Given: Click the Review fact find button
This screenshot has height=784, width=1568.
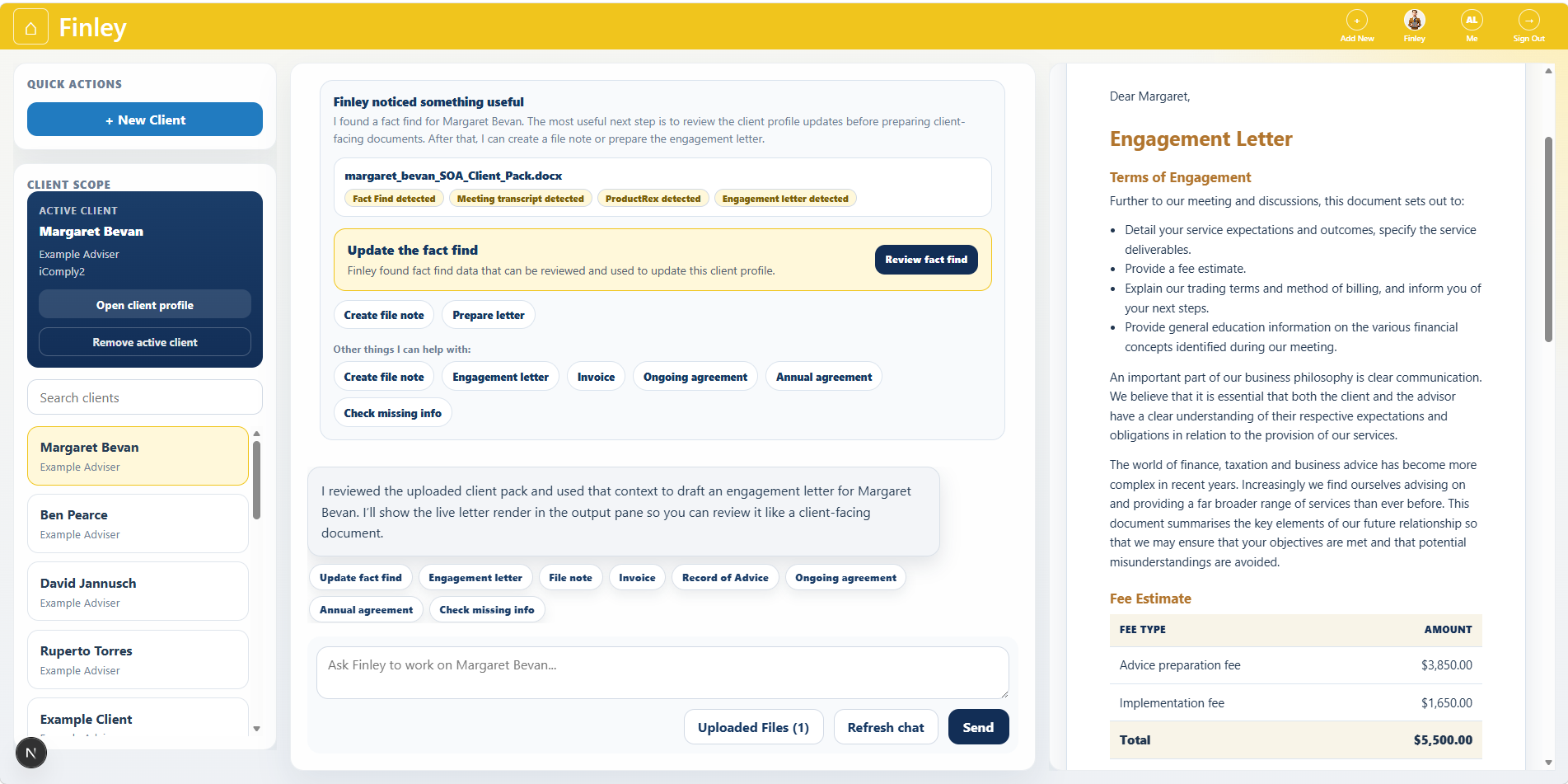Looking at the screenshot, I should 926,260.
